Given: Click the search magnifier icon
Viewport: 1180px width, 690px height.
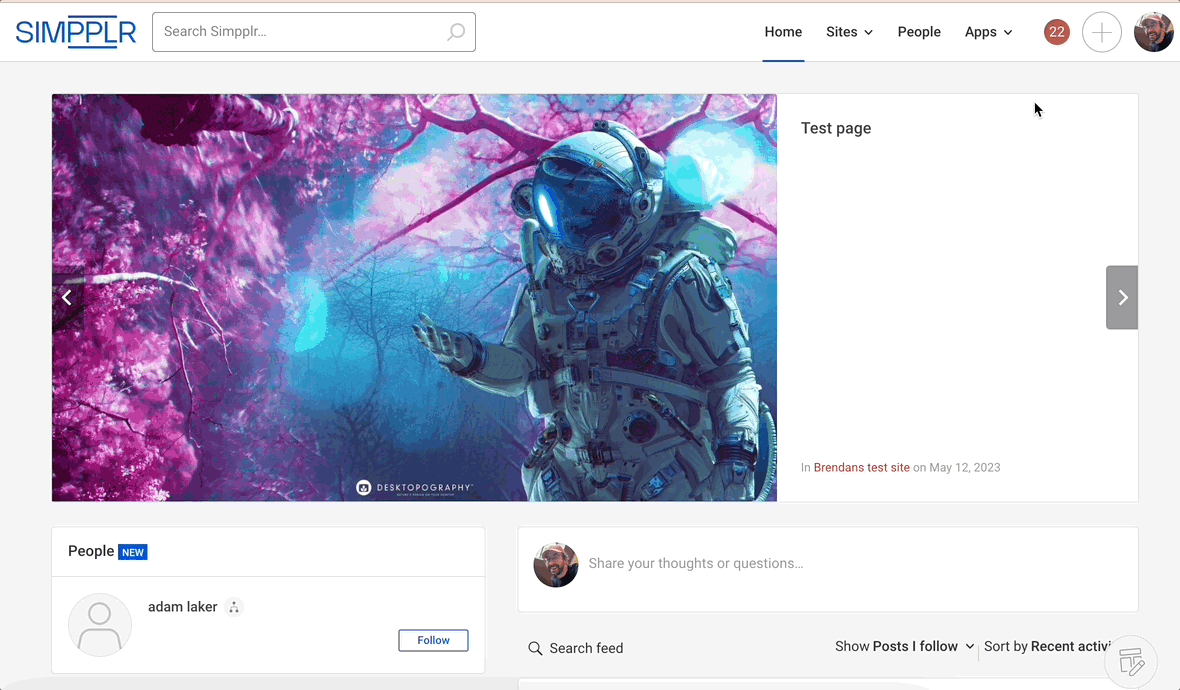Looking at the screenshot, I should tap(455, 32).
